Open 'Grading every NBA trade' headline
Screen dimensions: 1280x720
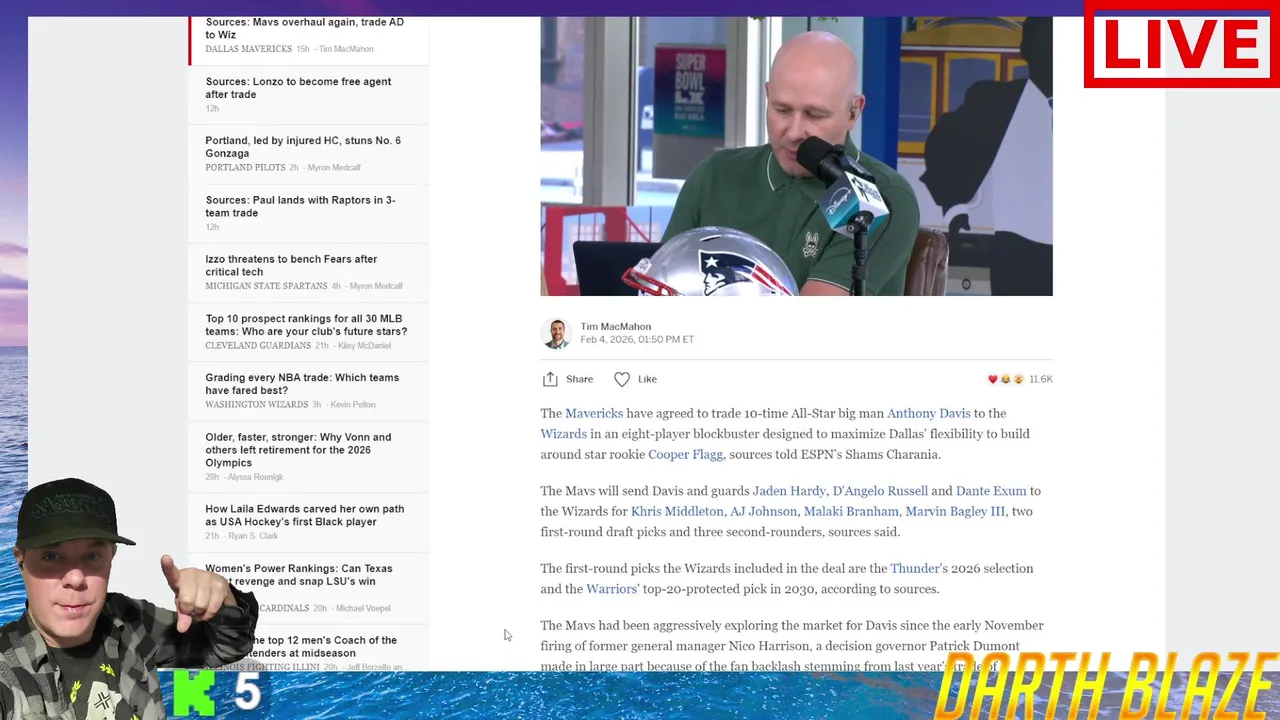pyautogui.click(x=302, y=384)
